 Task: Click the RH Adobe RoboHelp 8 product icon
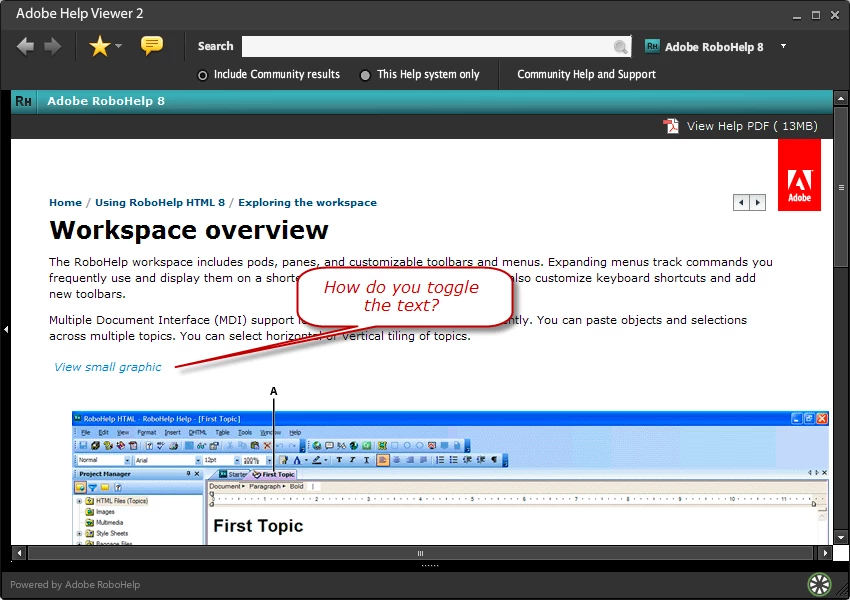pos(652,47)
